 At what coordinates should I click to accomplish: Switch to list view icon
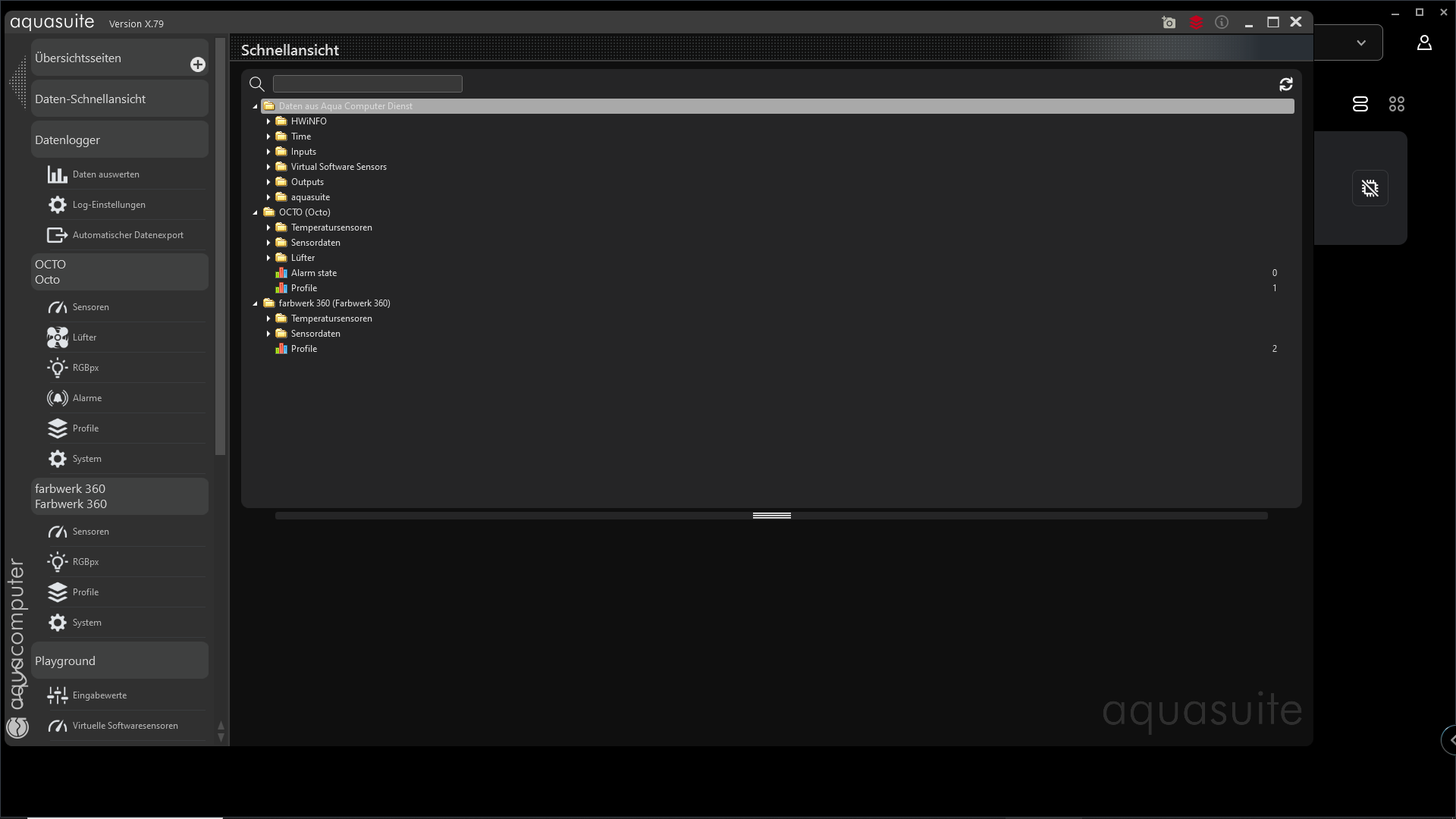(1360, 104)
